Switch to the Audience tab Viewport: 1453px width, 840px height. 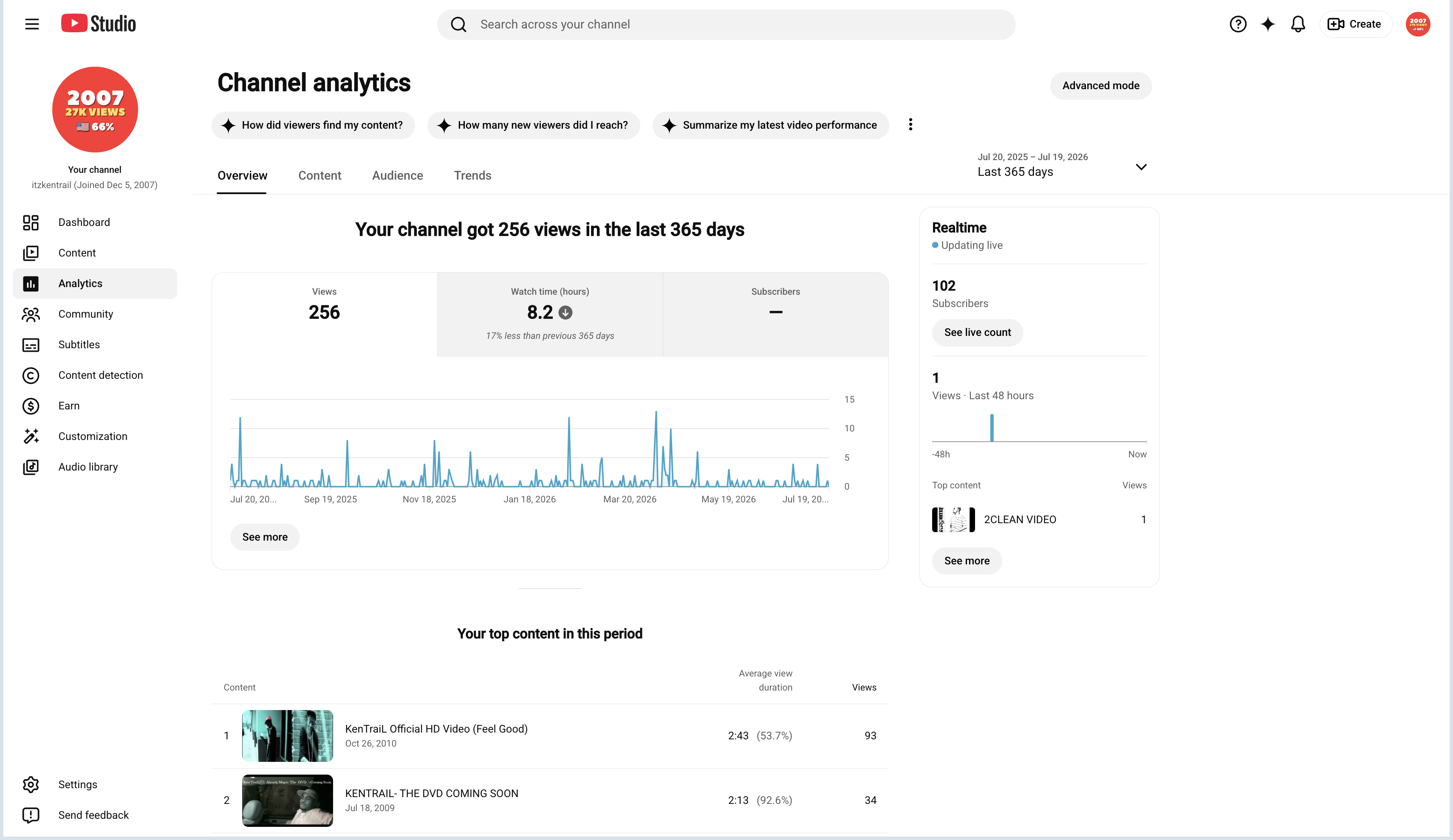point(397,176)
